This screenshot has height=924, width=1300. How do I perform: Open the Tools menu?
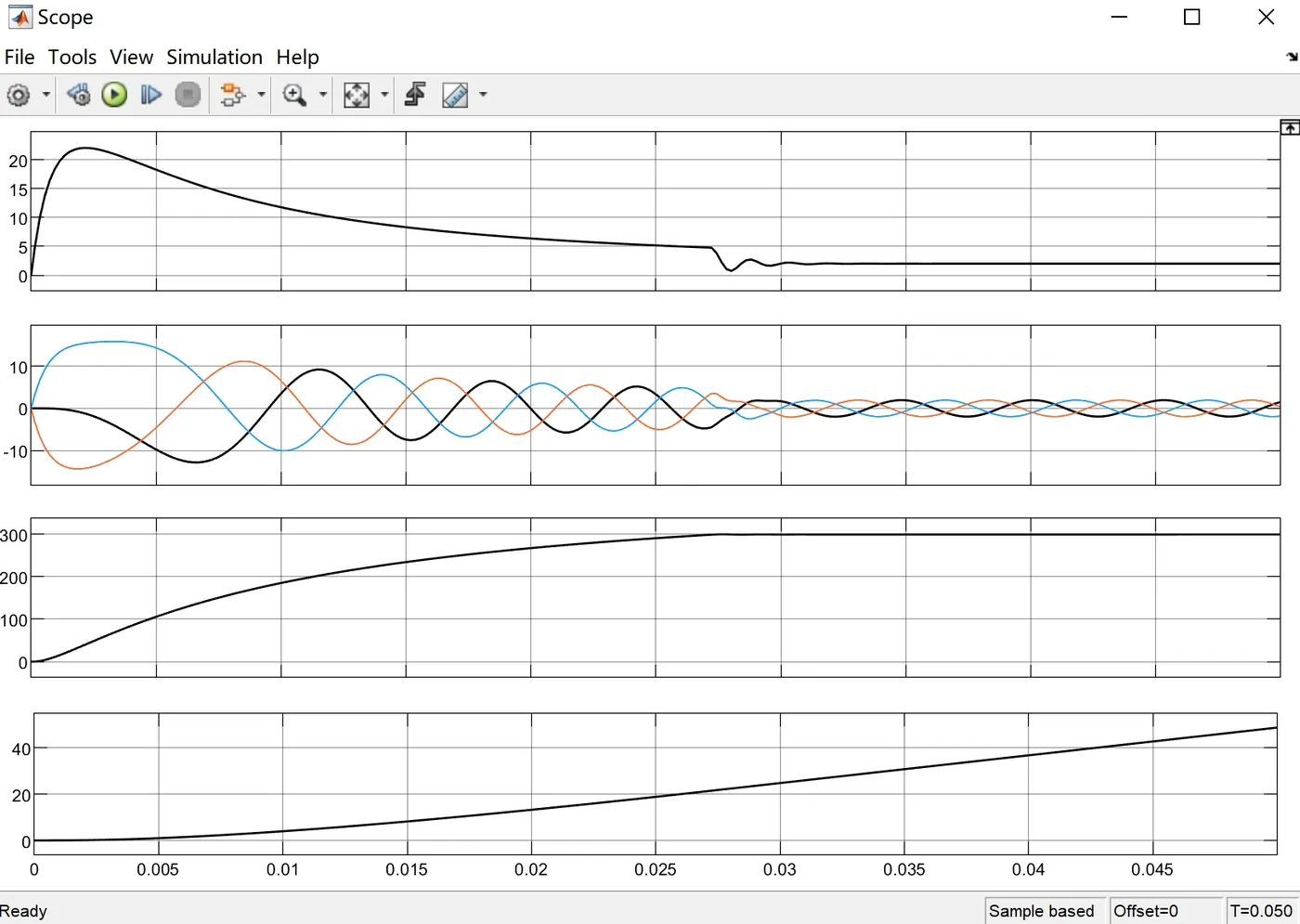point(72,57)
